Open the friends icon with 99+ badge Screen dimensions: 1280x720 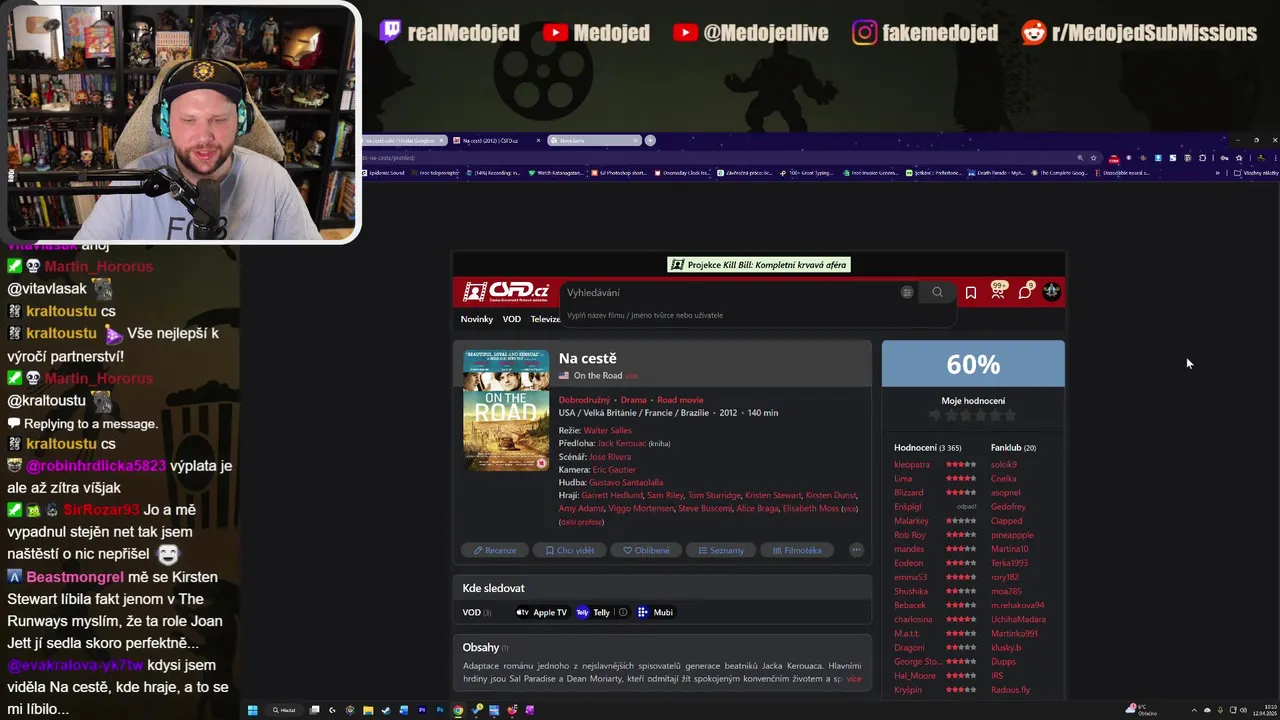click(998, 290)
